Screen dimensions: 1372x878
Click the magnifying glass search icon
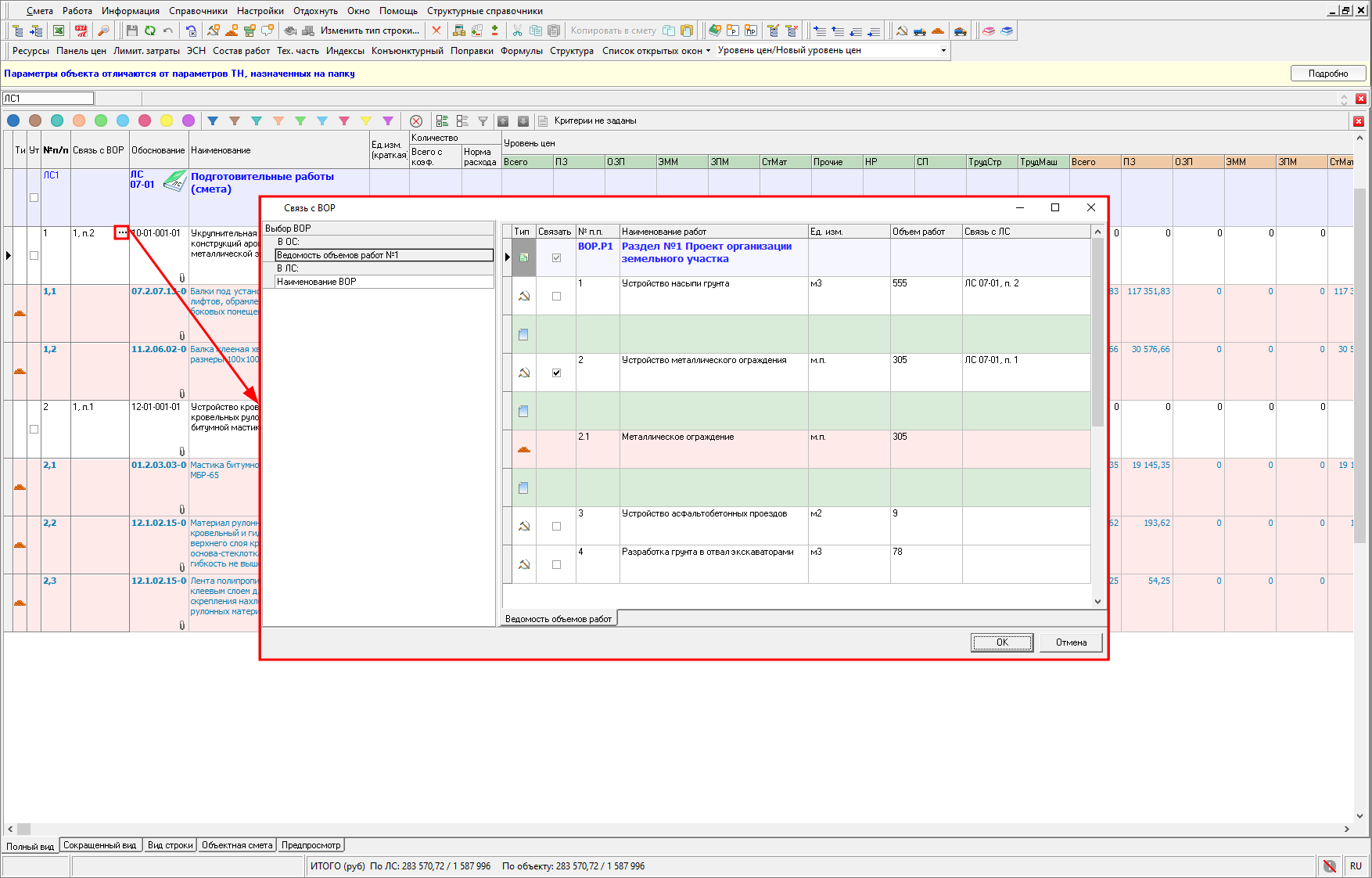point(102,31)
